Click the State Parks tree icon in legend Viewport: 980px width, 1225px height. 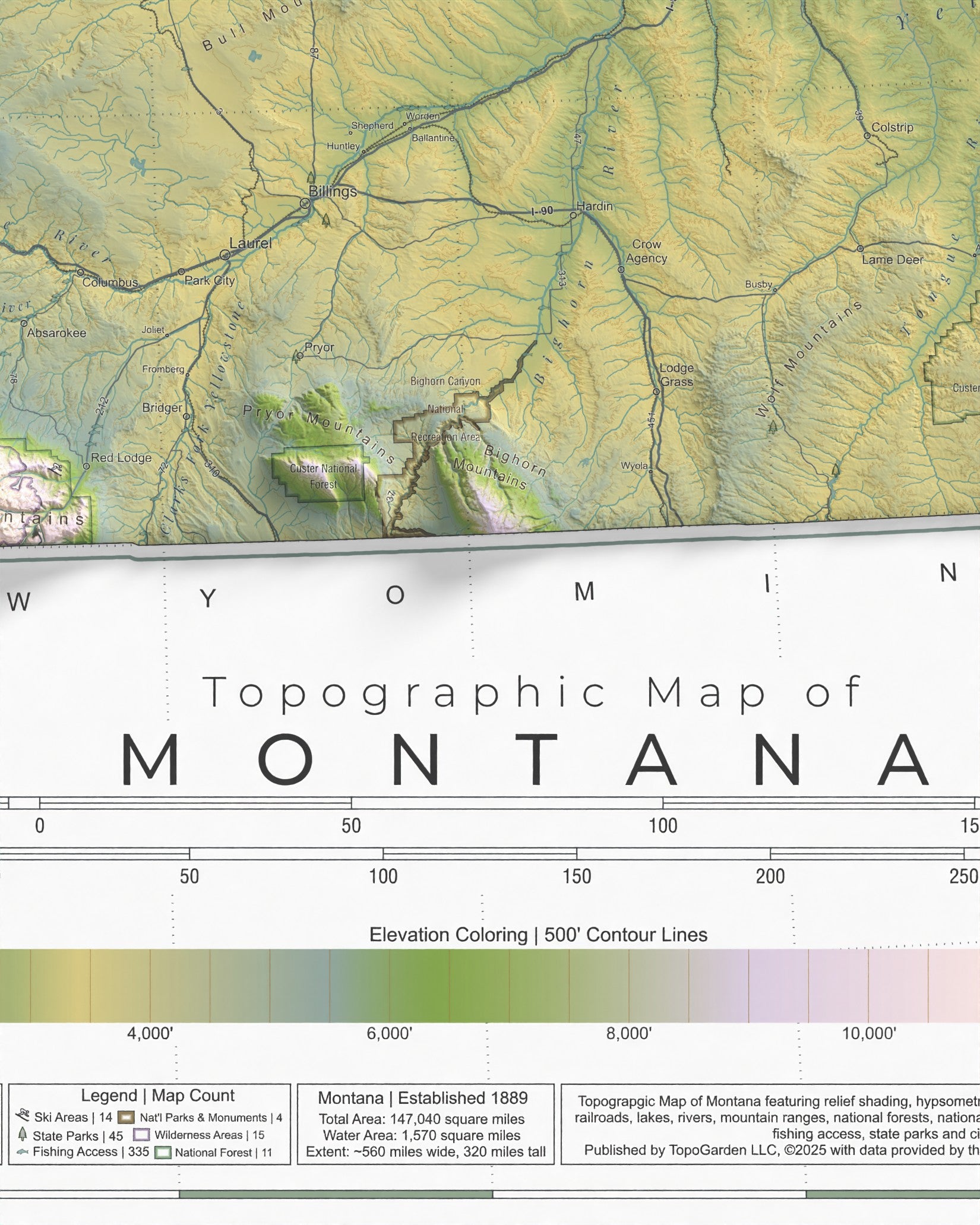tap(23, 1135)
